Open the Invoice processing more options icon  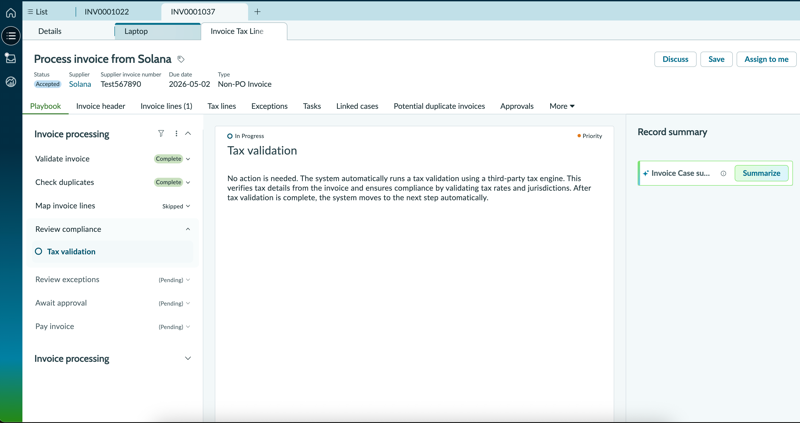[x=176, y=134]
